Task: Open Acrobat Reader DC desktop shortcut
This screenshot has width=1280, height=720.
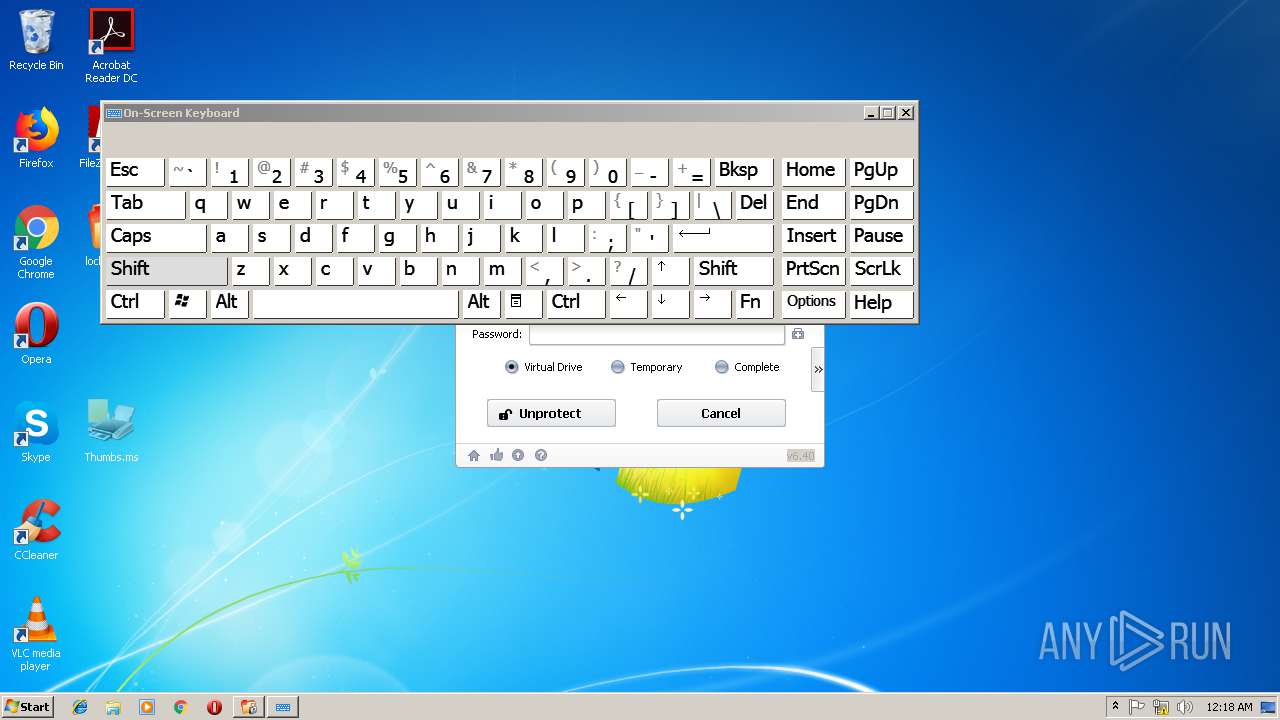Action: tap(111, 47)
